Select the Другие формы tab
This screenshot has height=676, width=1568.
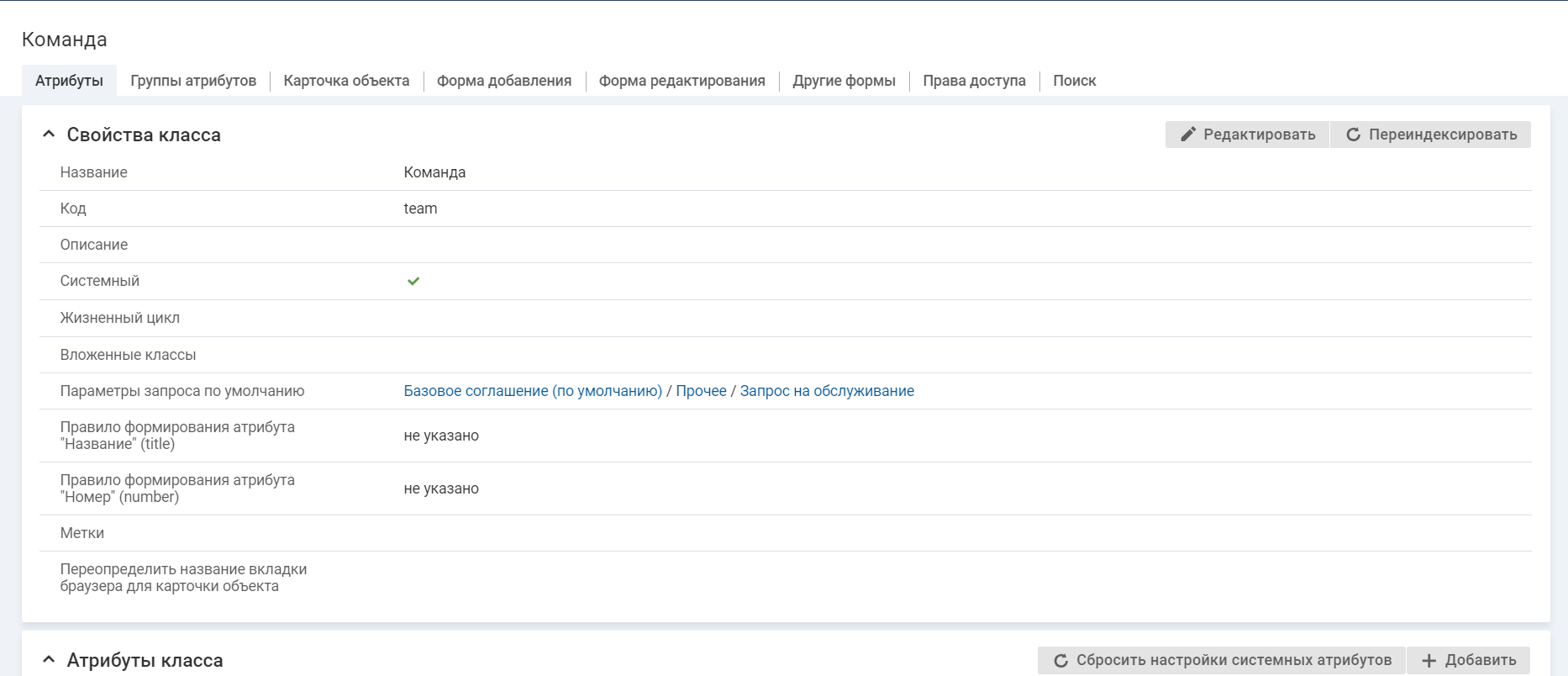[x=844, y=81]
